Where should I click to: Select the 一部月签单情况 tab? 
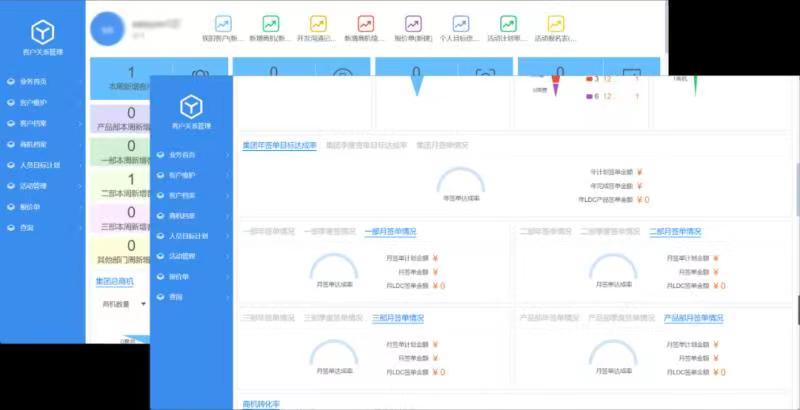click(x=390, y=232)
